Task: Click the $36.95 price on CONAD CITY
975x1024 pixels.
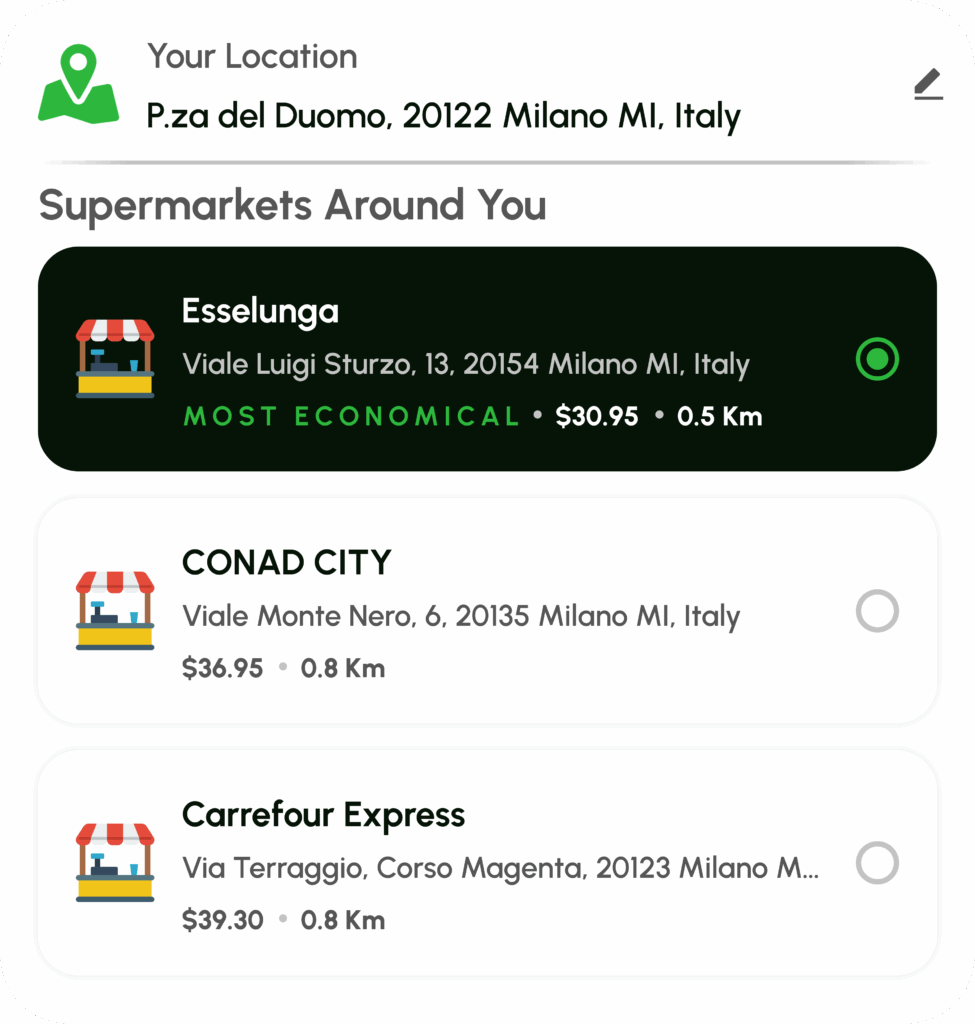Action: pyautogui.click(x=222, y=668)
